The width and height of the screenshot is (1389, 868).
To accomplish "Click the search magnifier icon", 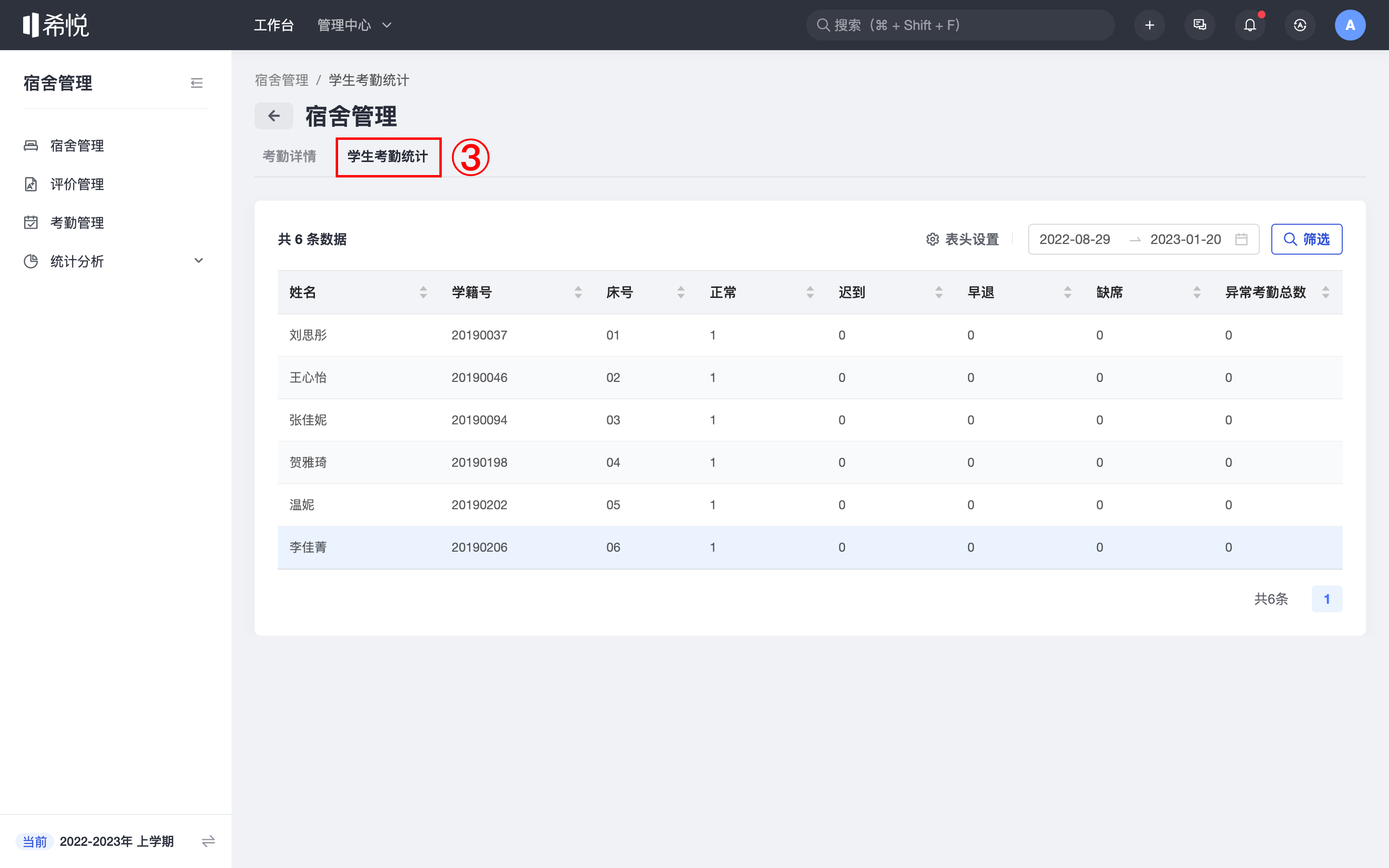I will (x=823, y=25).
